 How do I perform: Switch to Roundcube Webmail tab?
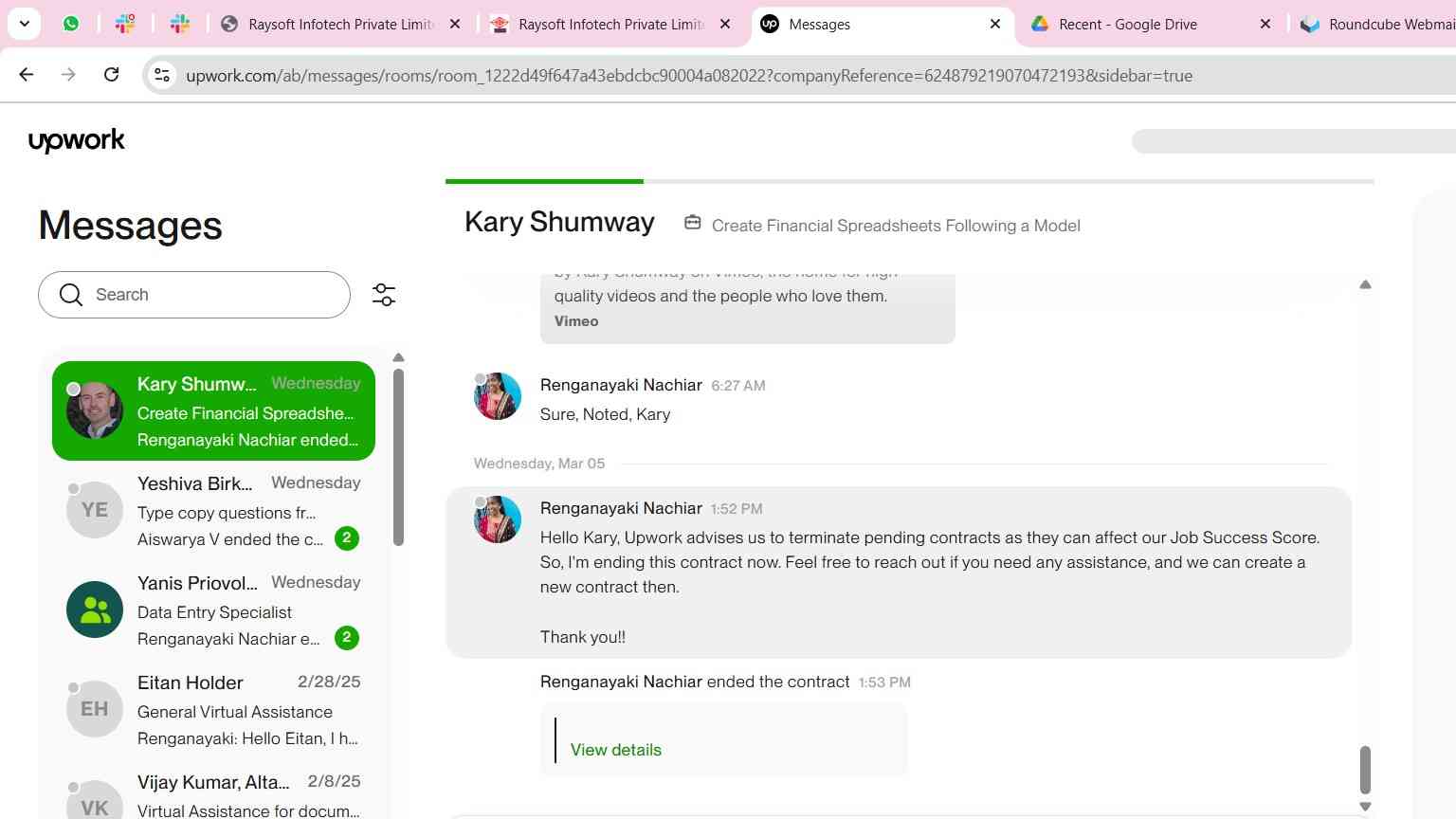pyautogui.click(x=1376, y=24)
